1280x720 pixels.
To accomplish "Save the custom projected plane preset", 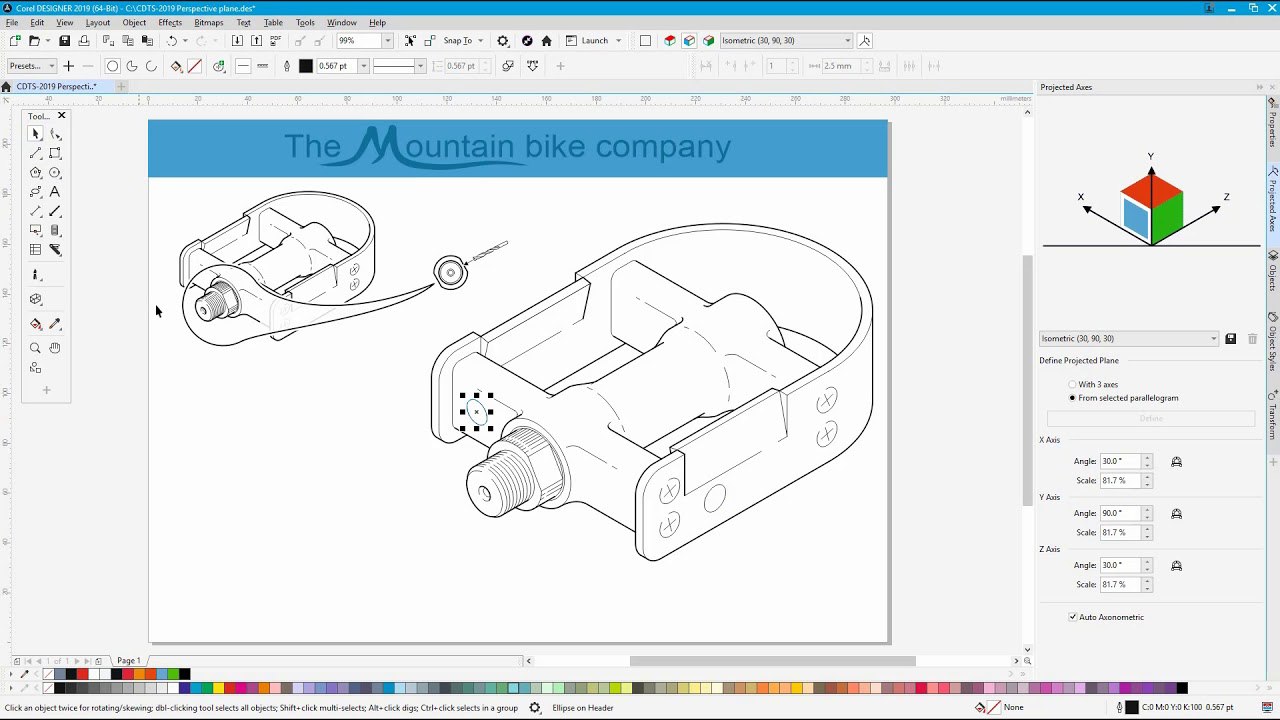I will 1231,339.
